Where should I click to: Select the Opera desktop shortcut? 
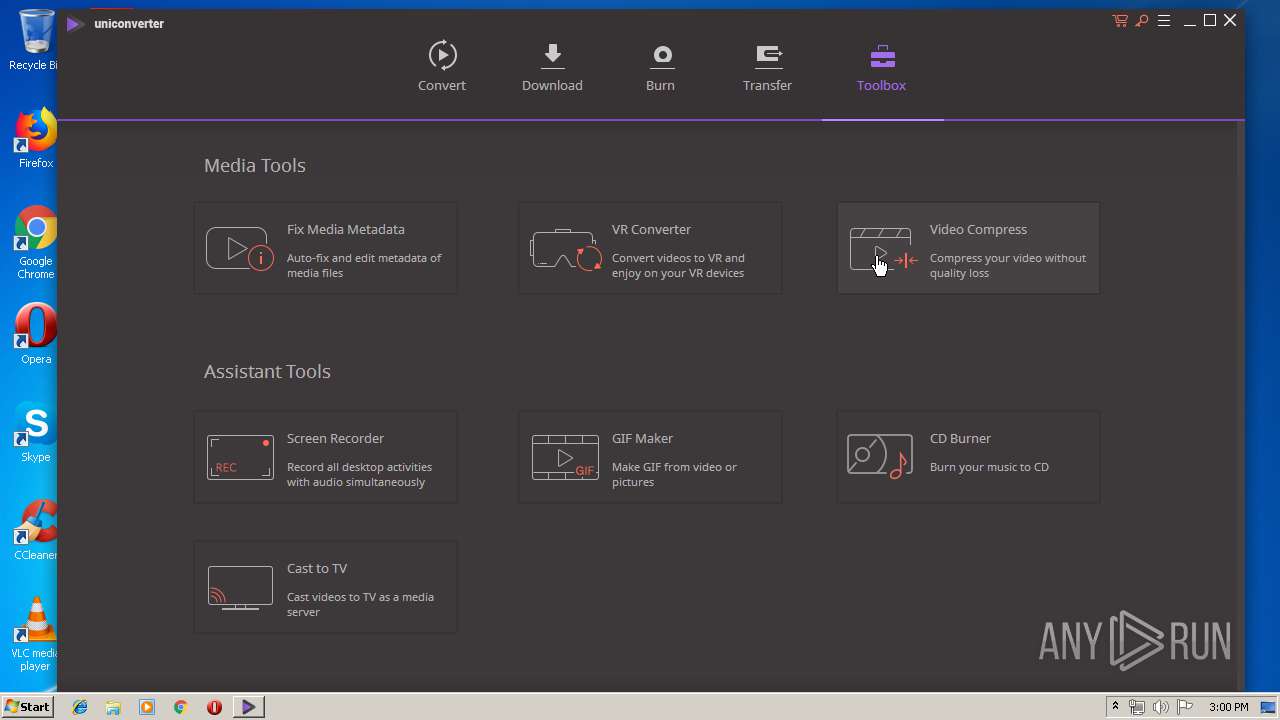(x=36, y=334)
